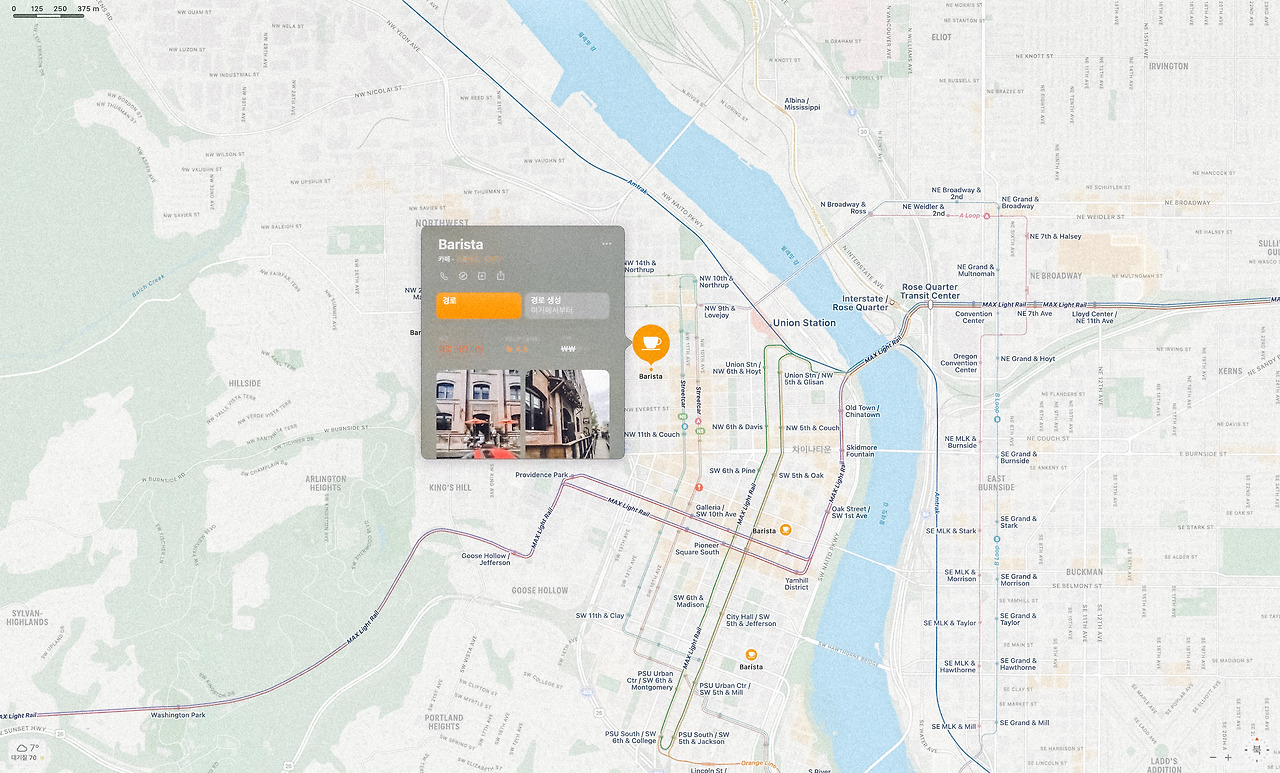This screenshot has height=773, width=1280.
Task: Select the Washington Park station label
Action: pos(178,715)
